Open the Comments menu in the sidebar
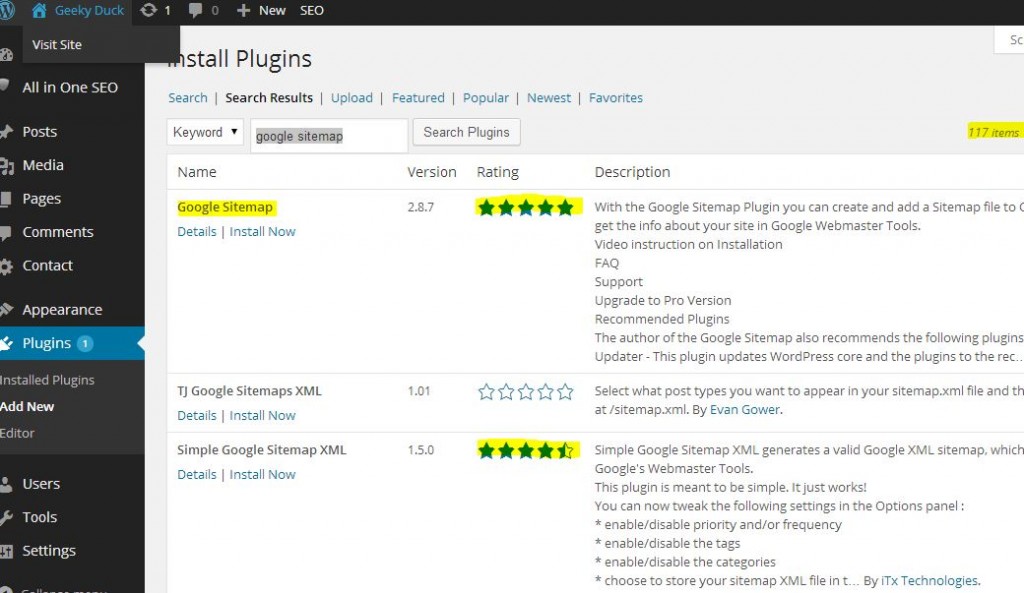This screenshot has width=1024, height=593. 58,232
